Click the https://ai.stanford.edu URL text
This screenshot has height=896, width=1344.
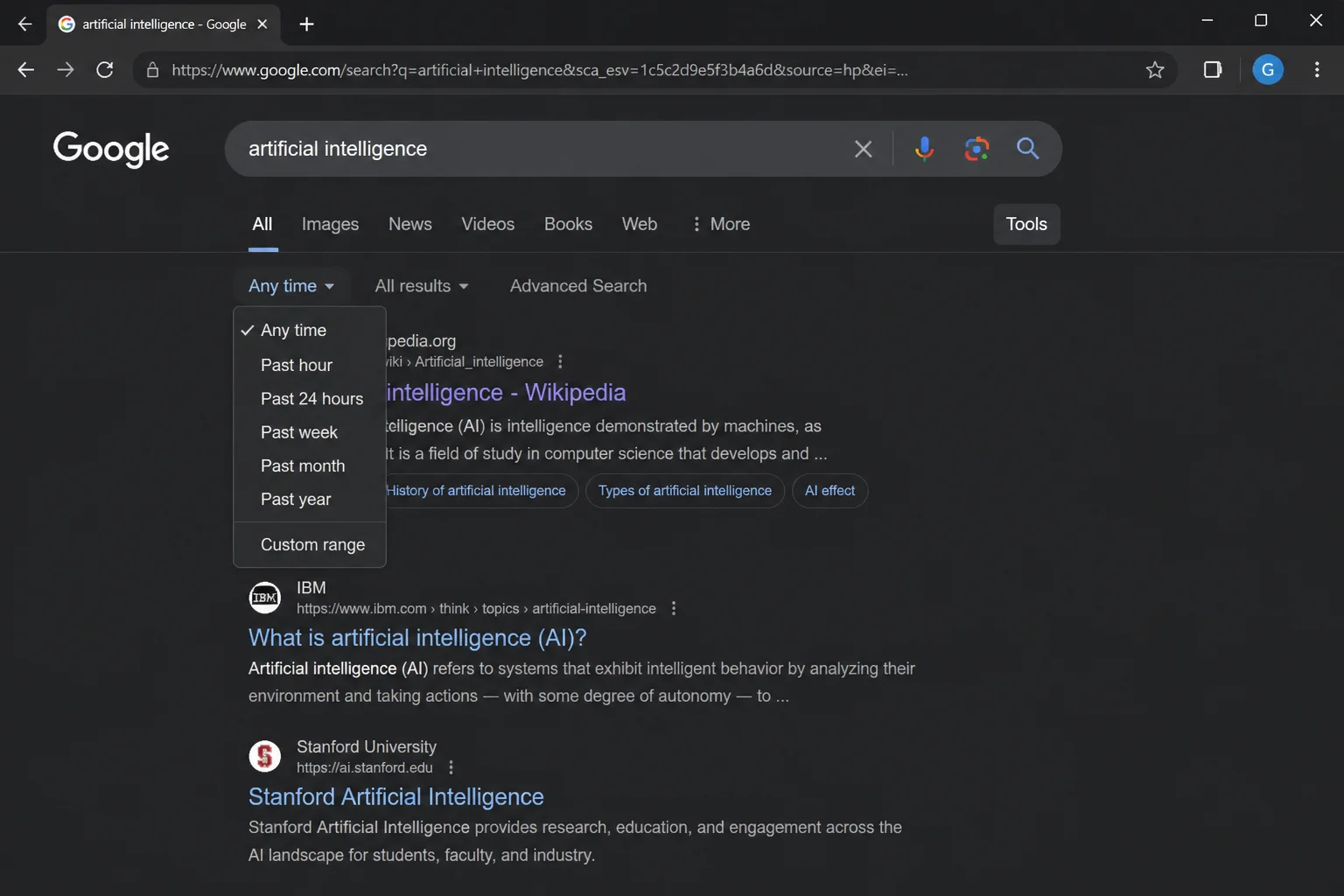click(365, 767)
